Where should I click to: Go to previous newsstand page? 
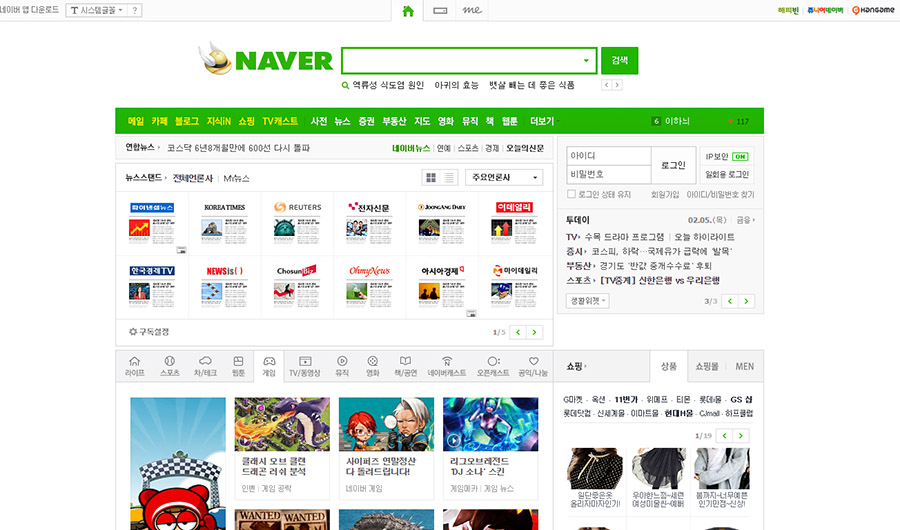pyautogui.click(x=518, y=332)
